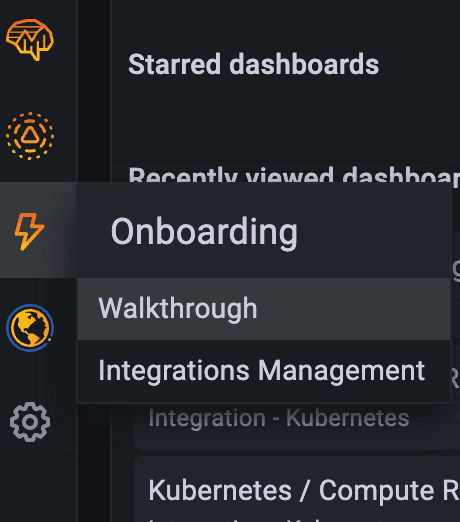Click the Recently viewed dashboards heading
The height and width of the screenshot is (522, 460).
tap(294, 174)
